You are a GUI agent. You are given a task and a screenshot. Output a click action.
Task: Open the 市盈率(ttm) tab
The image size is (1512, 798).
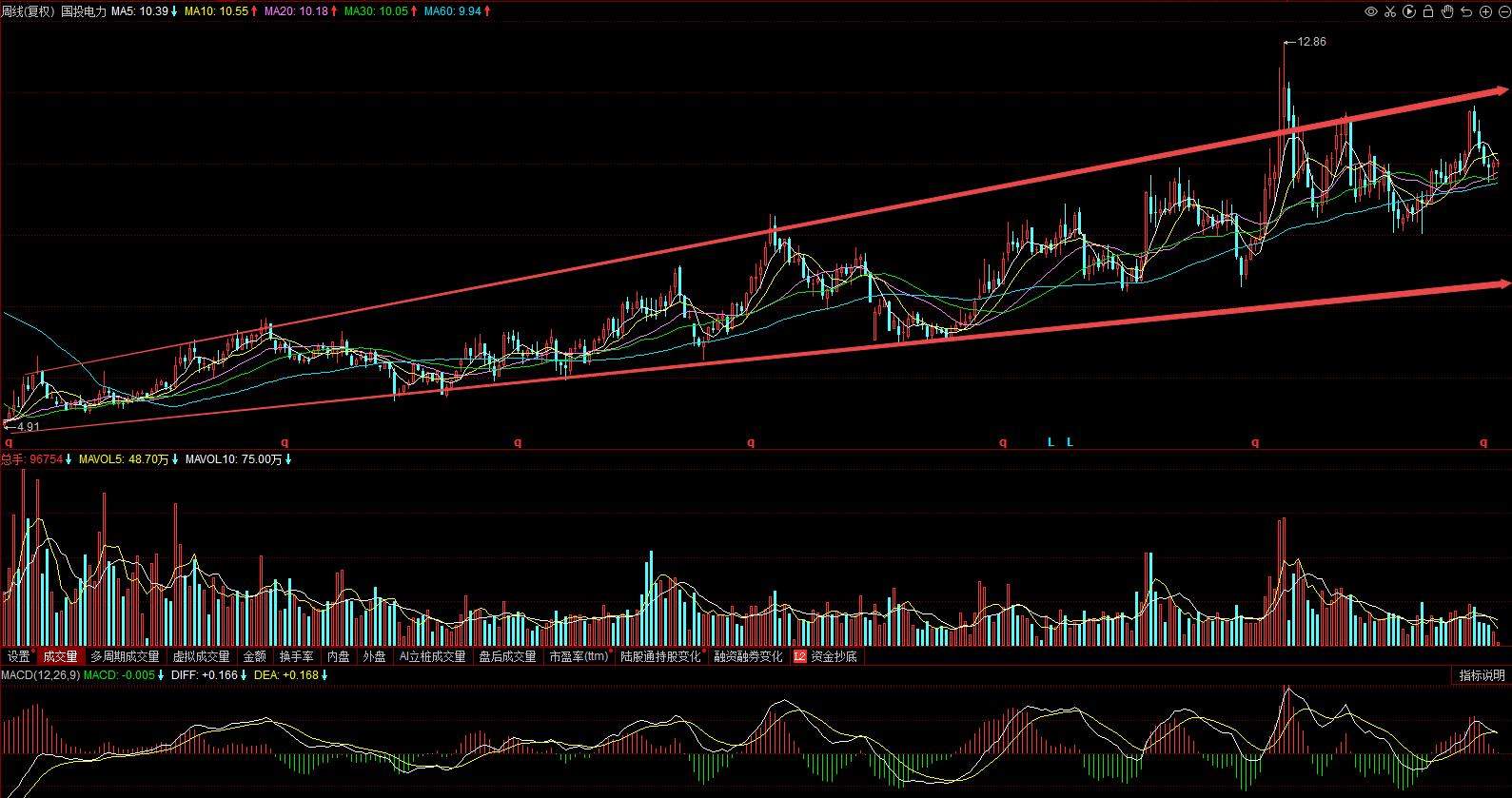click(x=579, y=656)
